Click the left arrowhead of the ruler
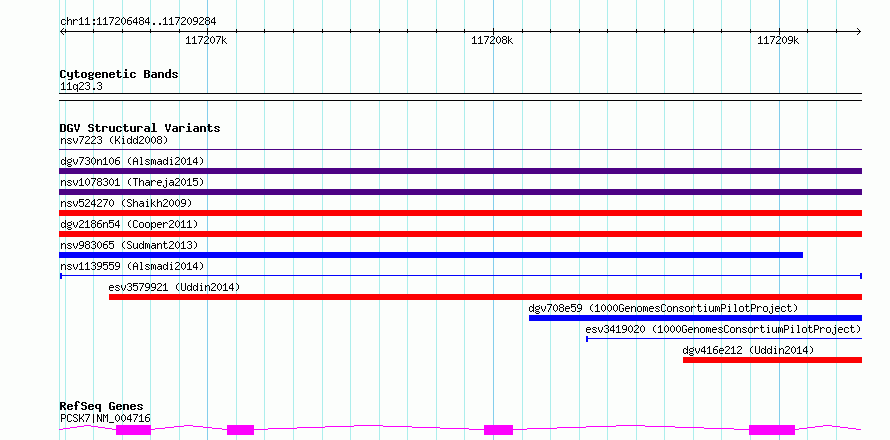 click(62, 31)
